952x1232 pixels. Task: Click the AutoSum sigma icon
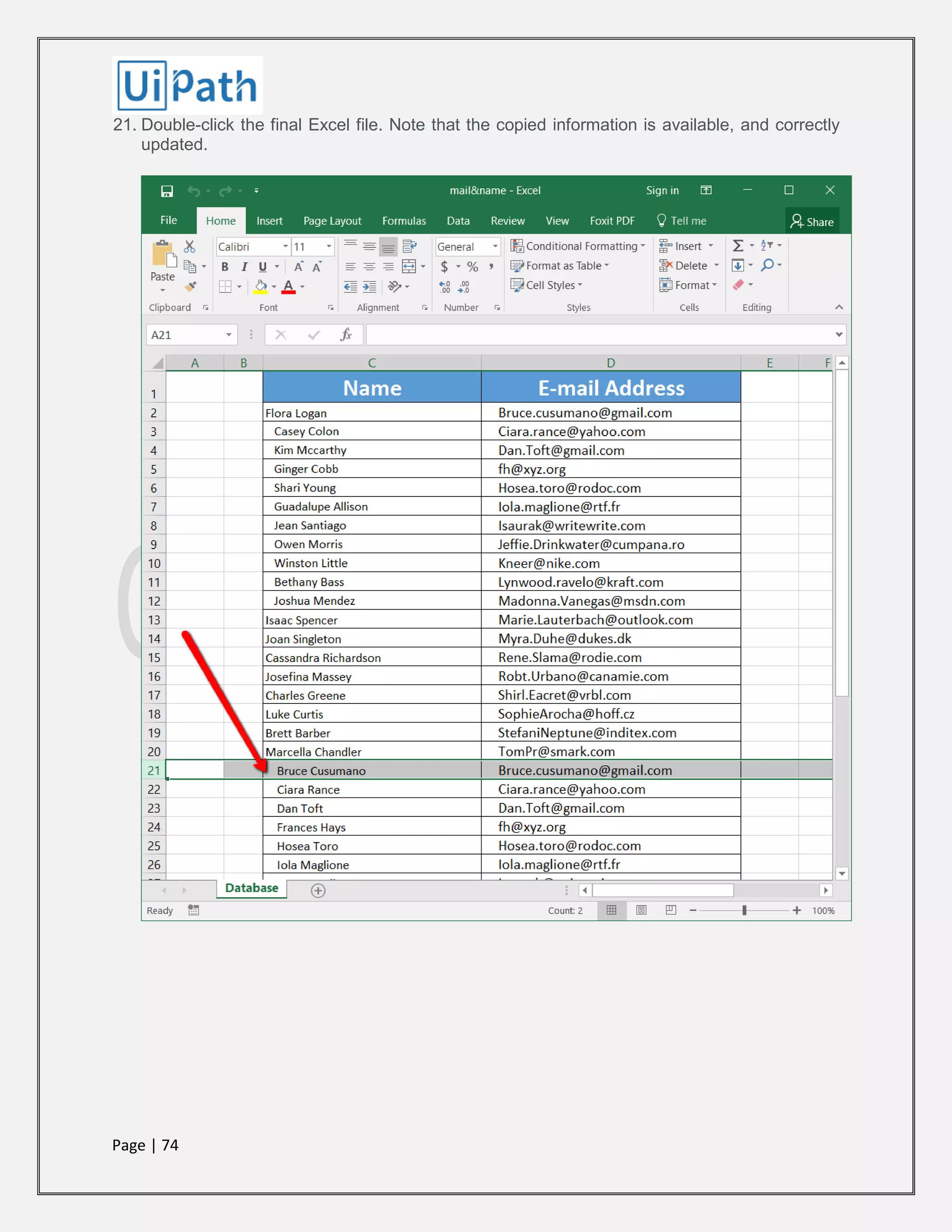(738, 245)
